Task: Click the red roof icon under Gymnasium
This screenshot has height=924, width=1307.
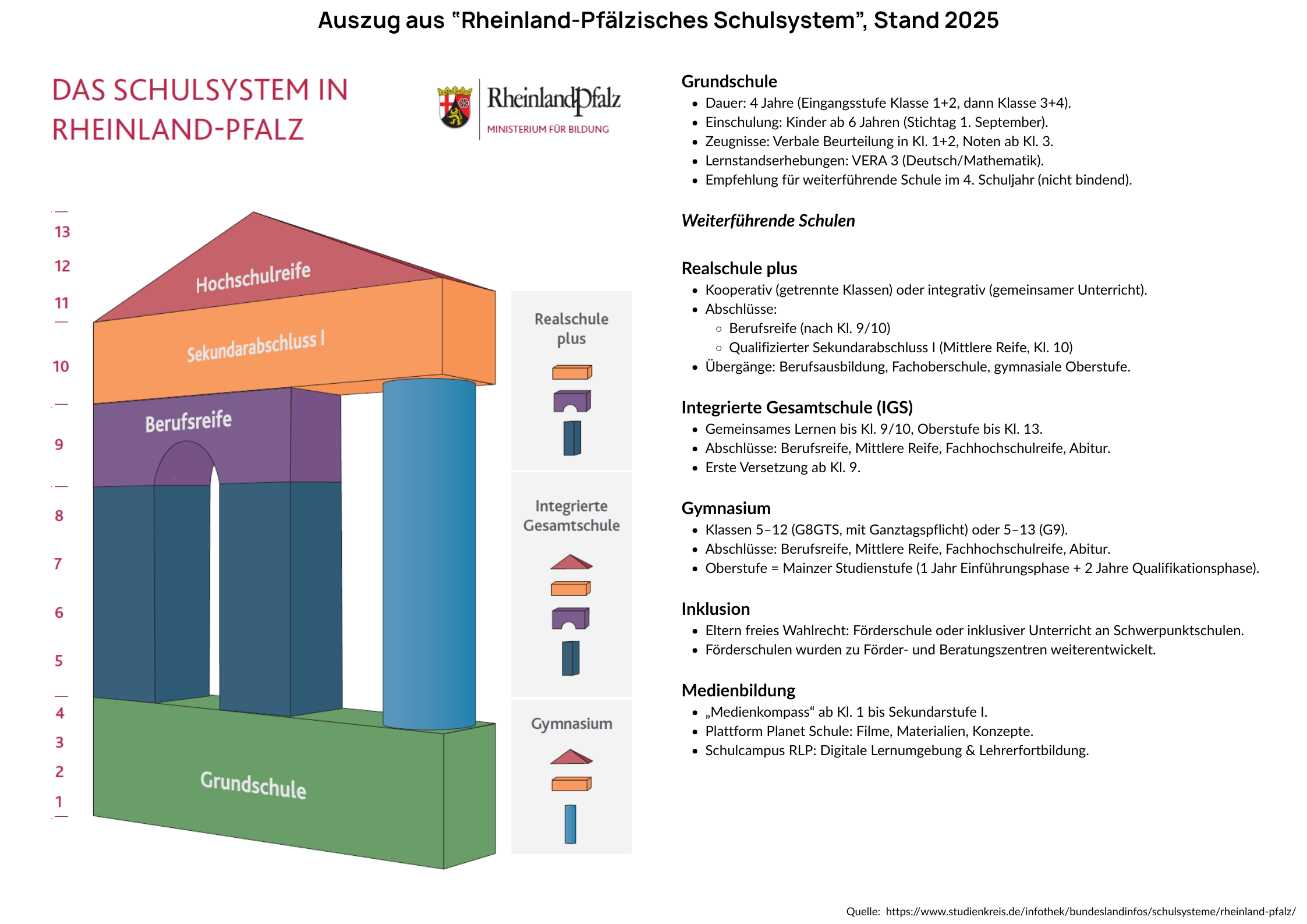Action: coord(571,756)
